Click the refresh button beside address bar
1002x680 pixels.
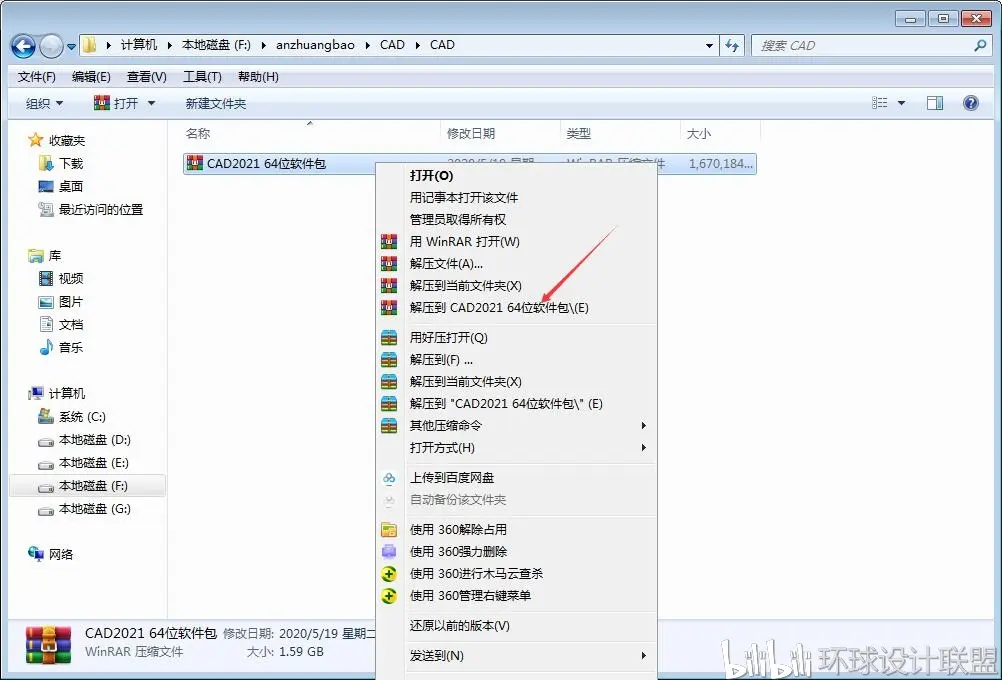(732, 45)
